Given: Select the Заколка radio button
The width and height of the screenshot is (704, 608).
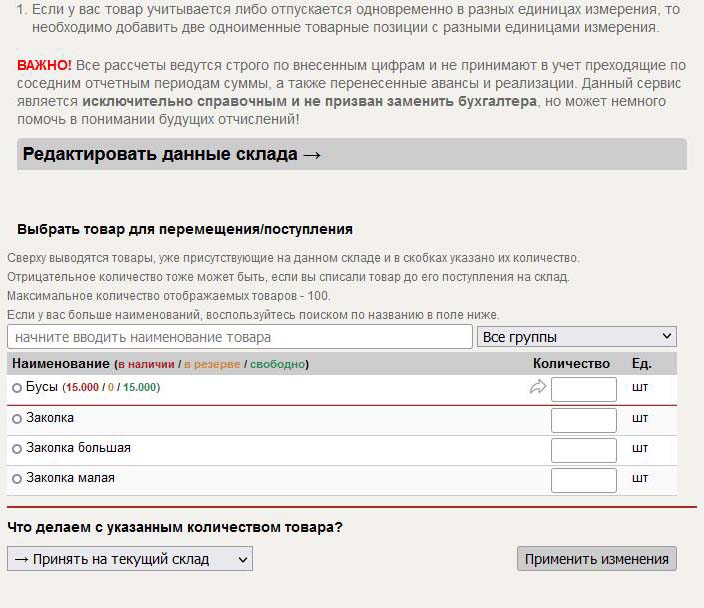Looking at the screenshot, I should coord(17,419).
